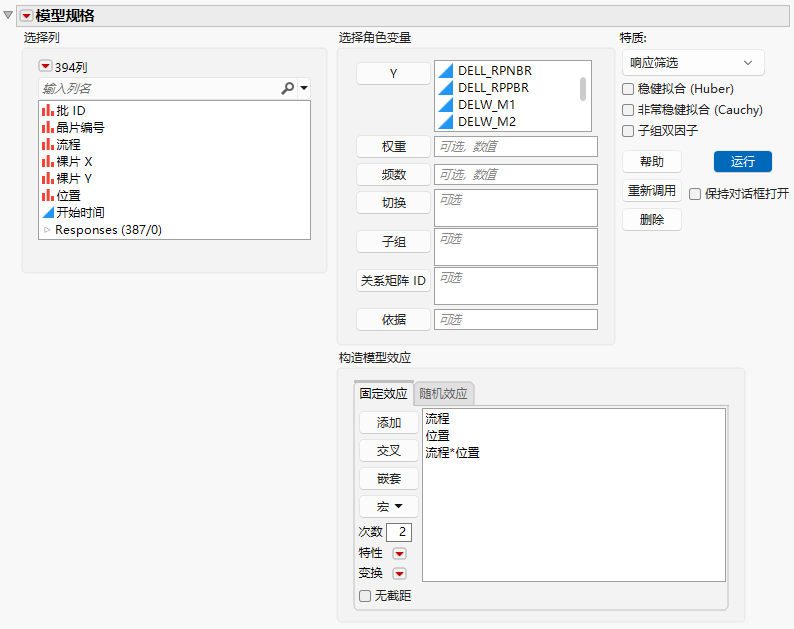The image size is (794, 629).
Task: Click the nominal icon beside 晶片编号
Action: (48, 128)
